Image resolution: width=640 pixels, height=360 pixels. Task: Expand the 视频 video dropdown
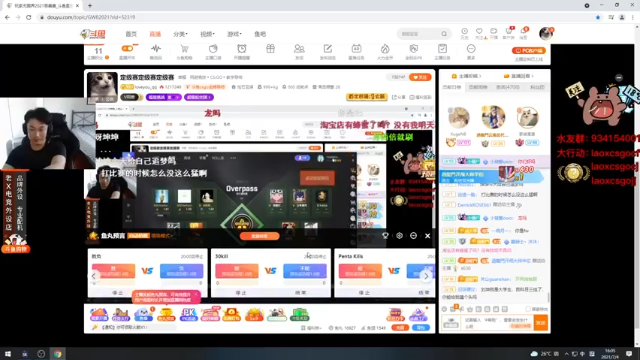[207, 34]
